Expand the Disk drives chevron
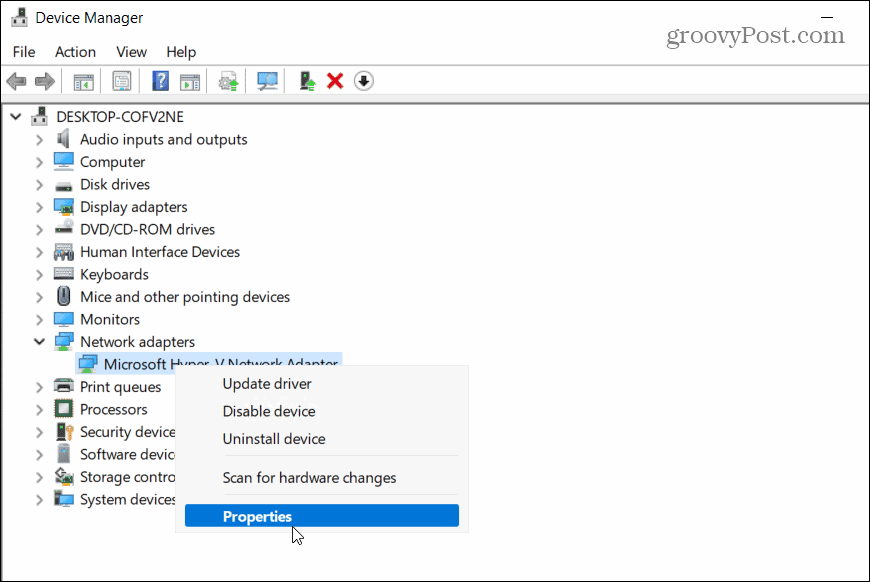Screen dimensions: 870x582 (x=39, y=185)
